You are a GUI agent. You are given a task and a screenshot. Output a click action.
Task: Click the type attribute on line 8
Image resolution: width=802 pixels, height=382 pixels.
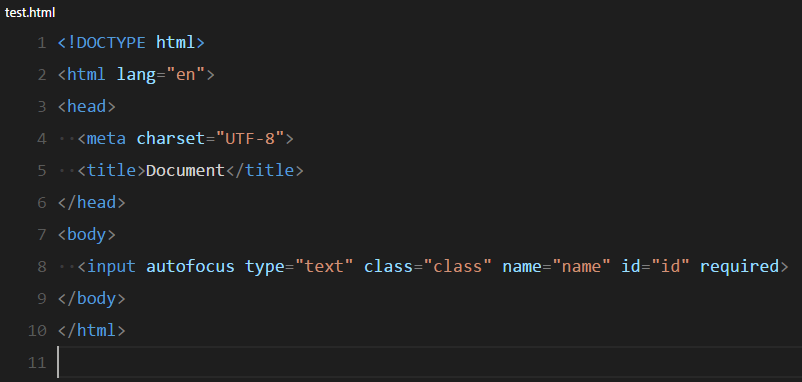click(265, 267)
